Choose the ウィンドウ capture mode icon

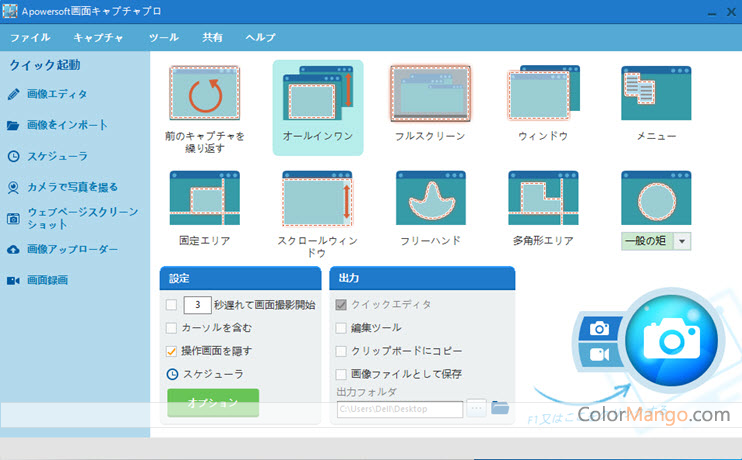pyautogui.click(x=543, y=94)
